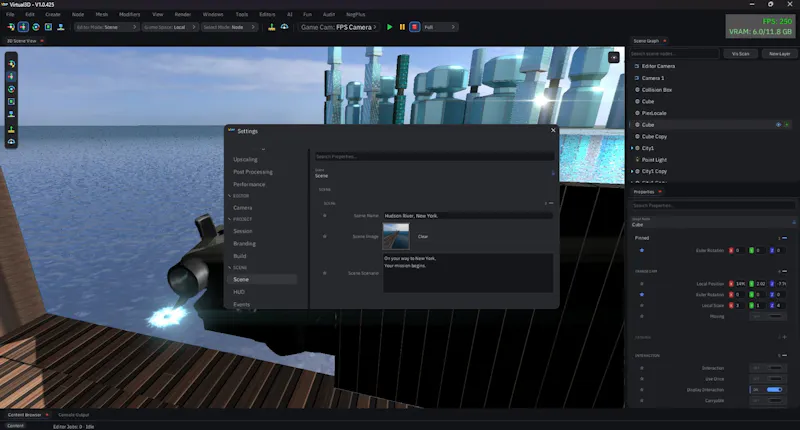
Task: Click the Search scene nodes field
Action: pyautogui.click(x=674, y=54)
